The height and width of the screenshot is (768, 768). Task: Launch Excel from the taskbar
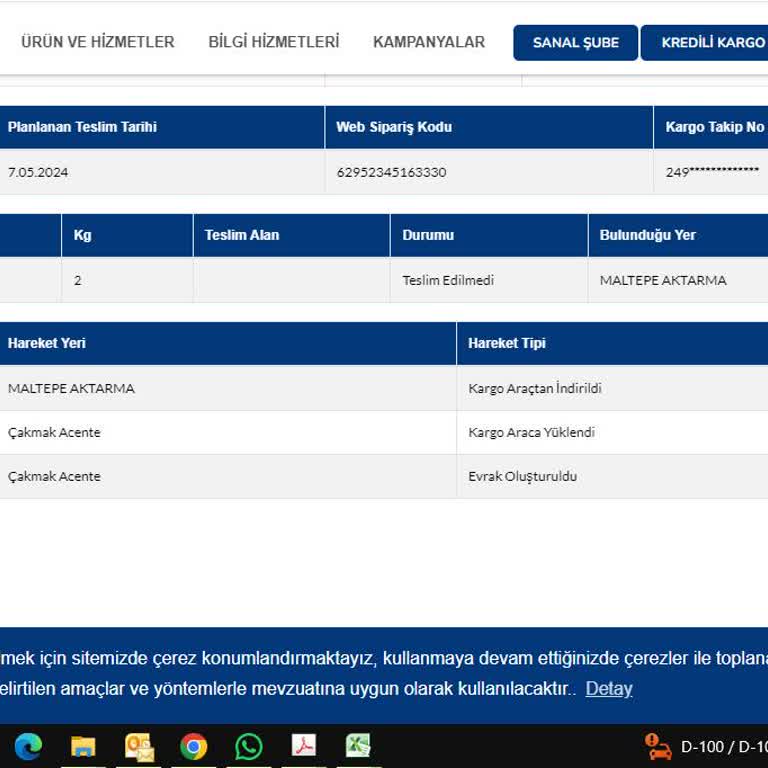pos(358,746)
